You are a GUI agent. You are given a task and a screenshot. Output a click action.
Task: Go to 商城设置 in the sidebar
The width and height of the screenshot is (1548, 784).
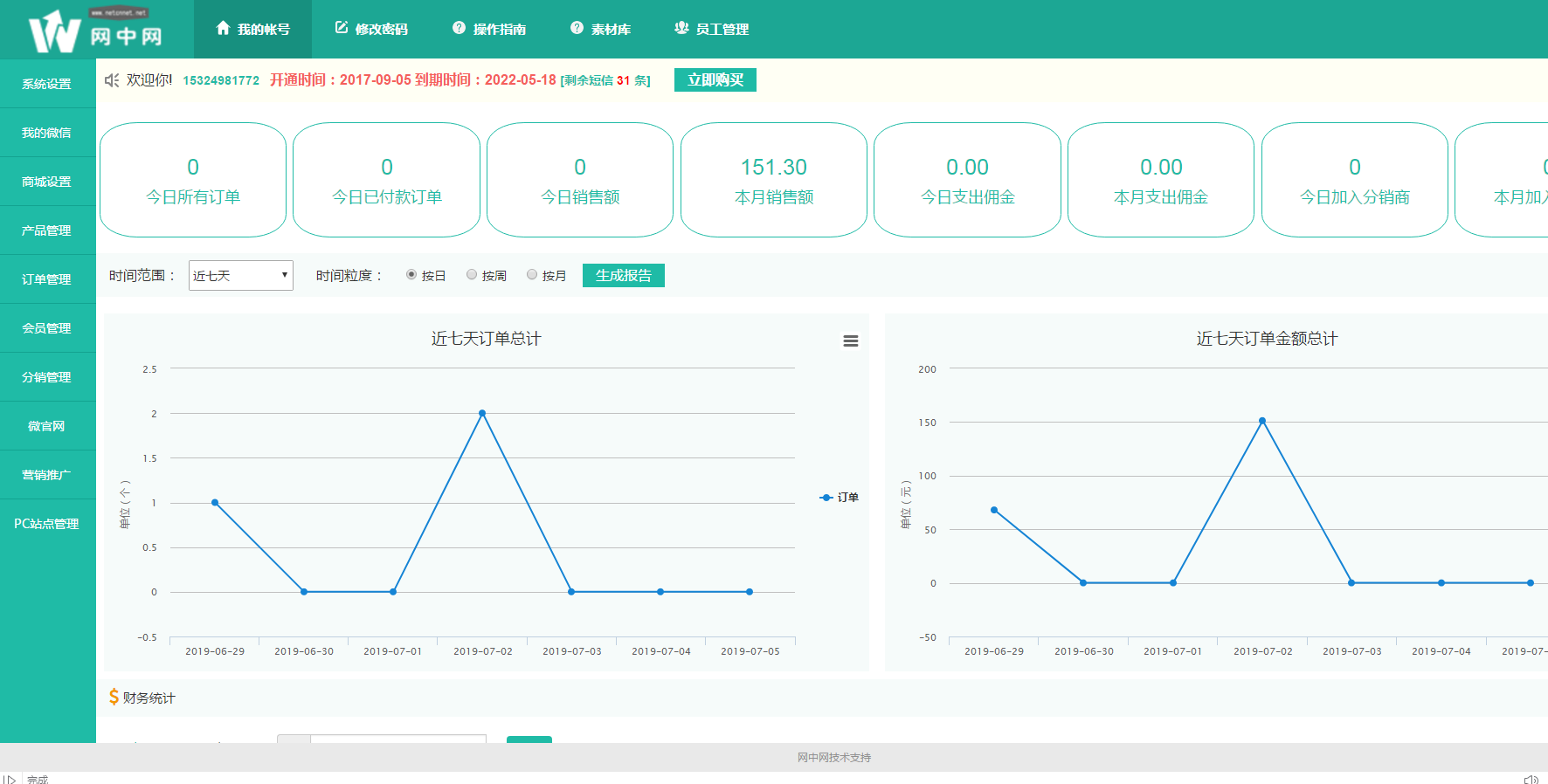point(47,182)
